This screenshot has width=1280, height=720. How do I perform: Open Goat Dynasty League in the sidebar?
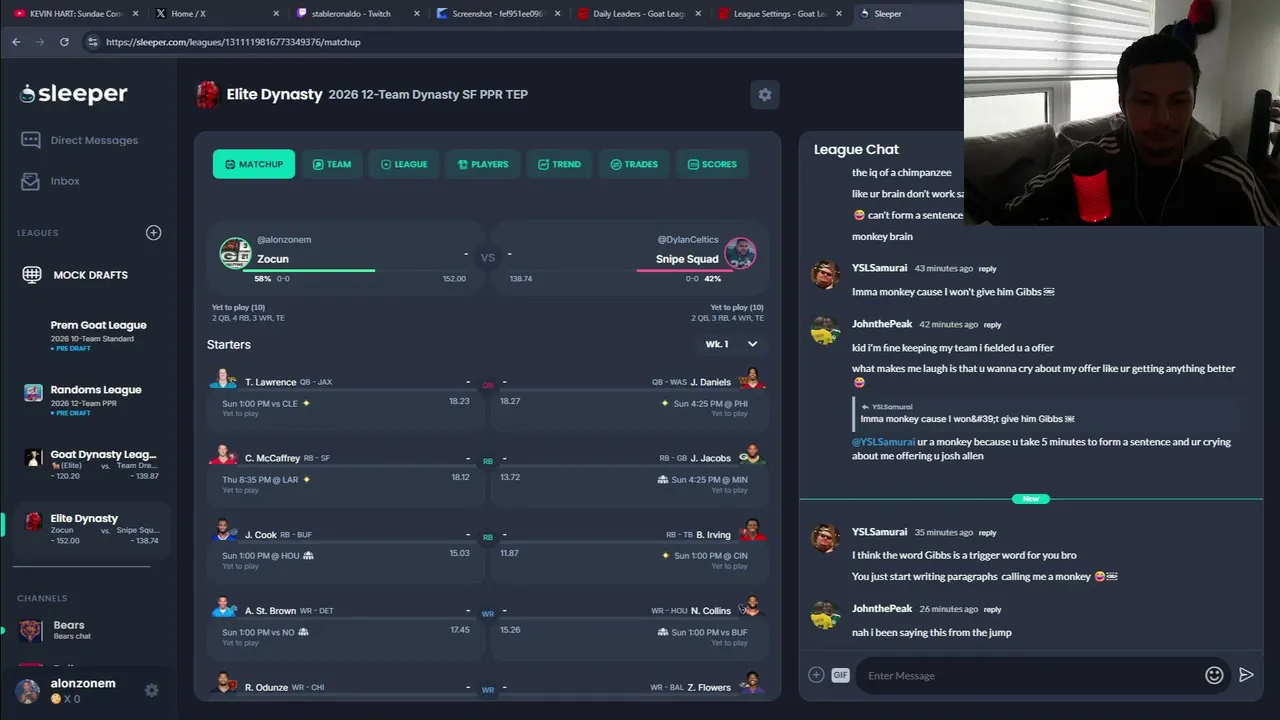click(90, 465)
